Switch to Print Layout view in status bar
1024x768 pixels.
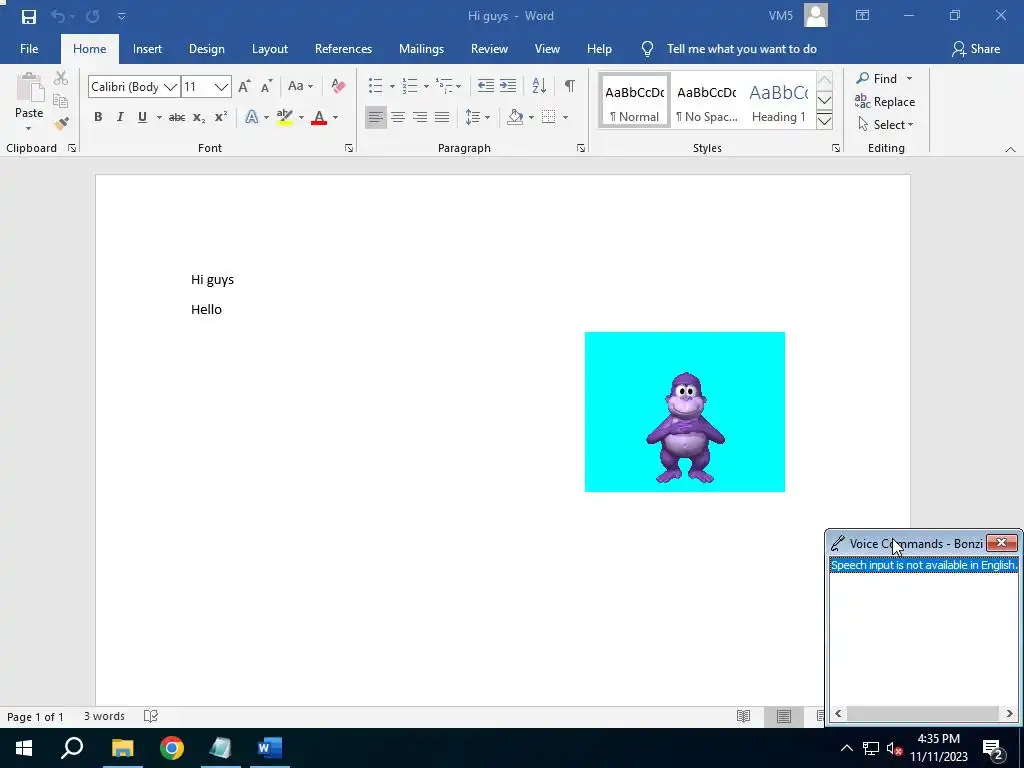tap(784, 716)
